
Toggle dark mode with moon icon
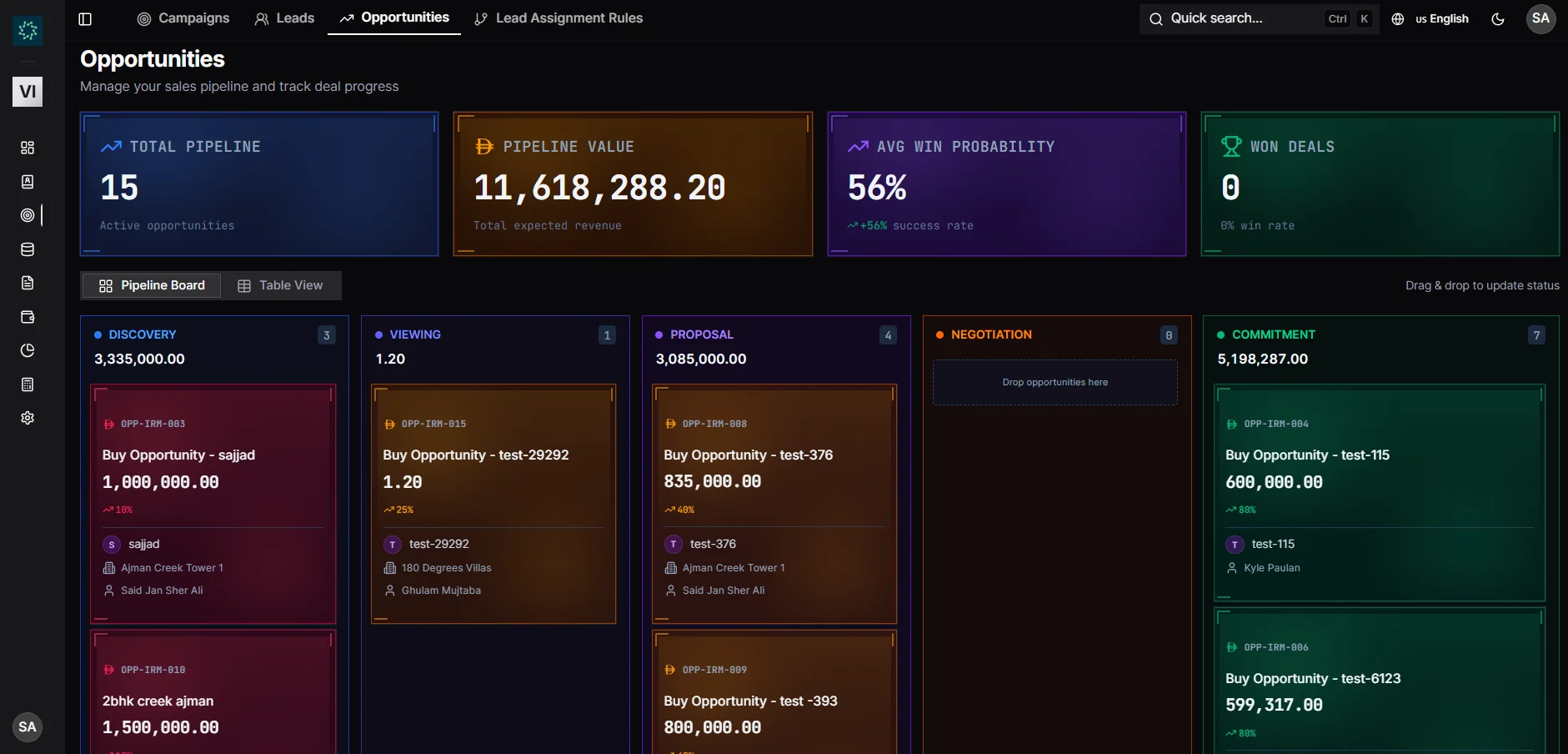point(1498,18)
